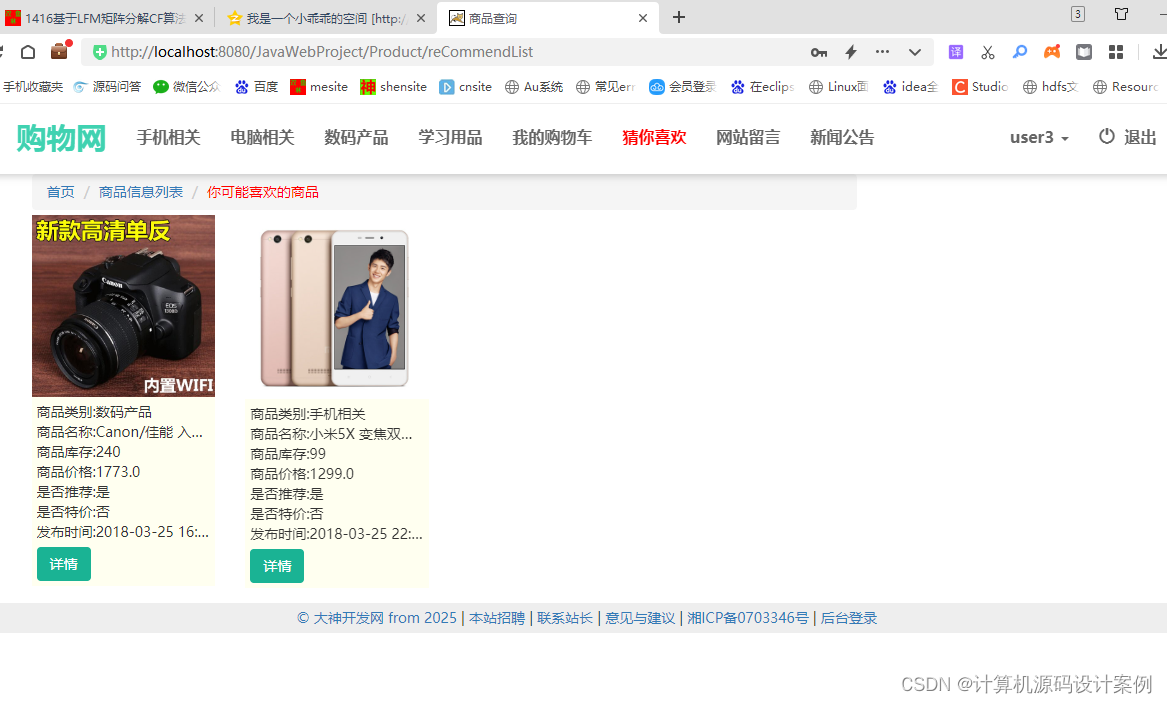Open the 百度 bookmark

[256, 87]
